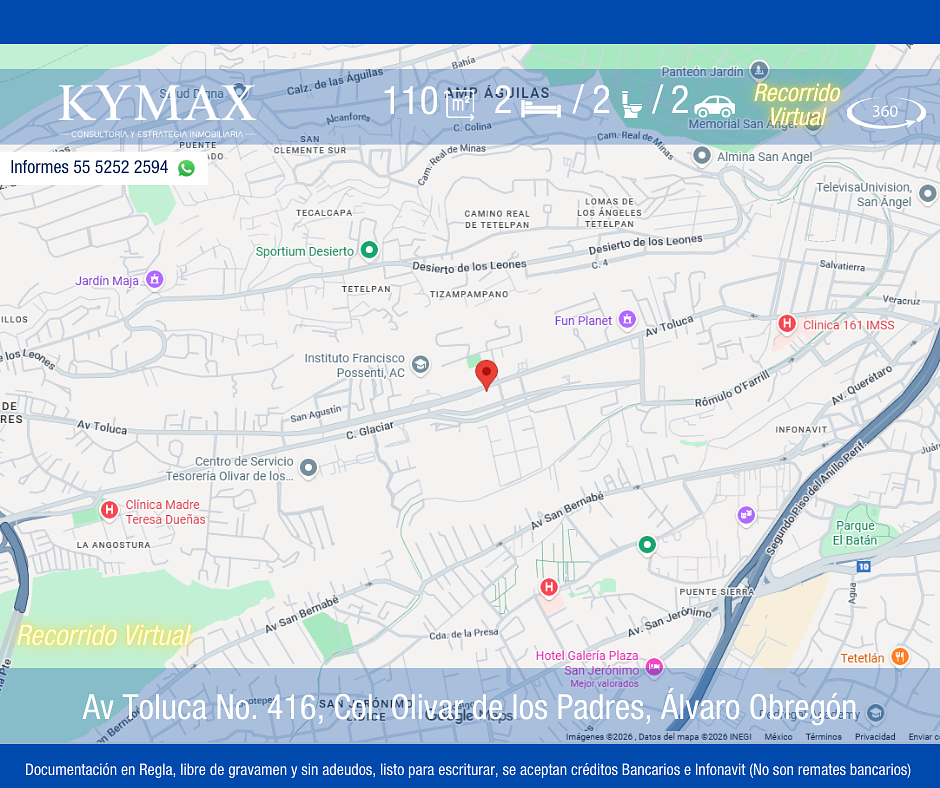Click the Almina San Angel marker

[702, 156]
